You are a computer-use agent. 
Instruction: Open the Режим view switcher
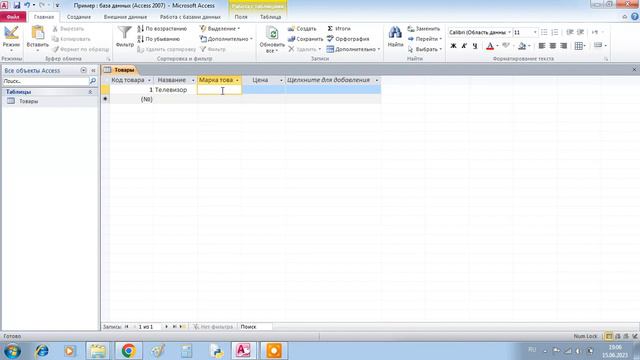(x=11, y=39)
